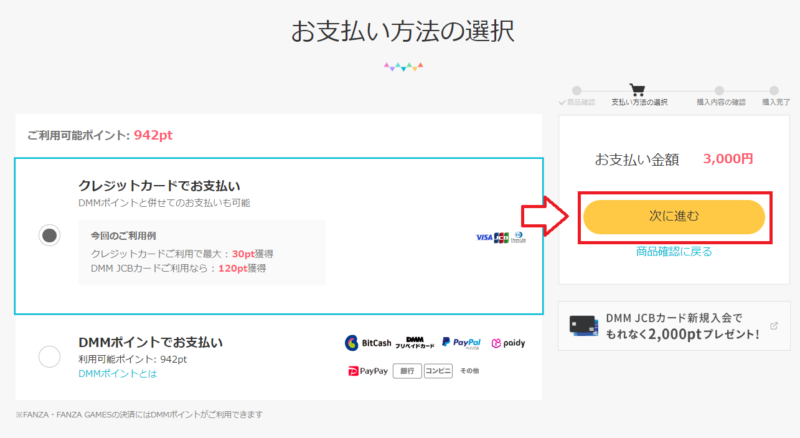Click the 30pt獲得 text

[x=253, y=254]
